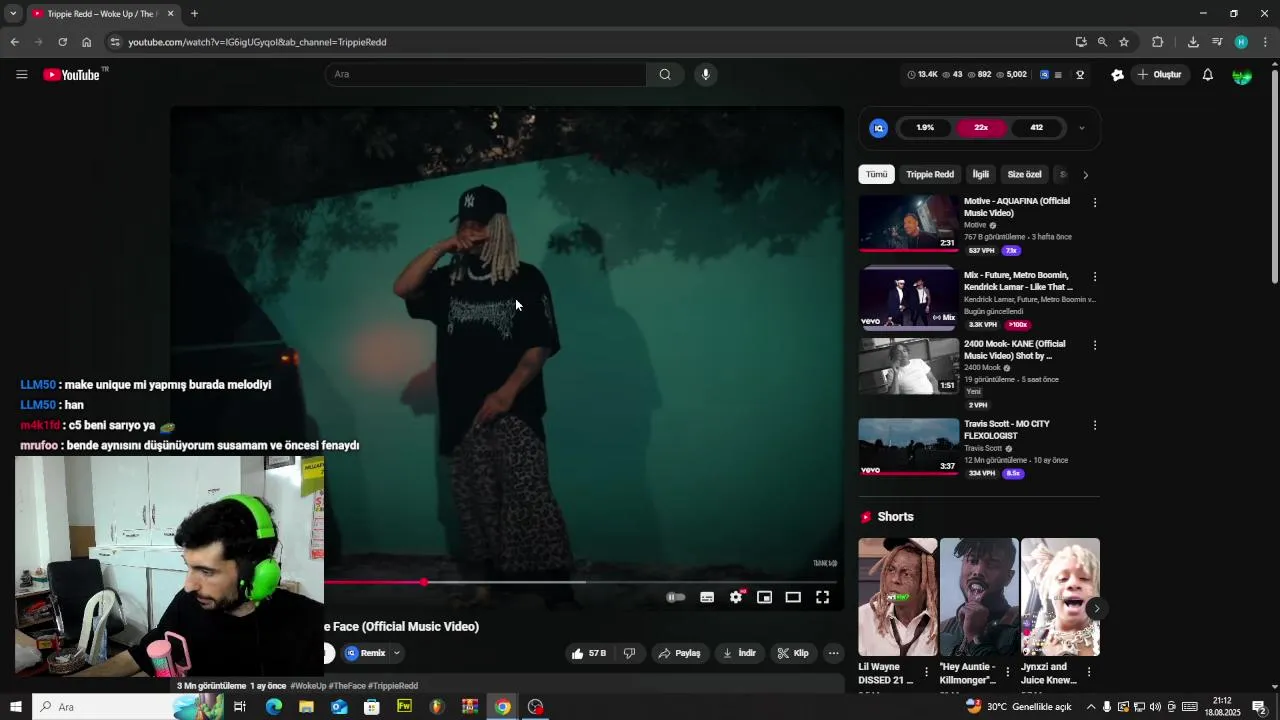Image resolution: width=1280 pixels, height=720 pixels.
Task: Open File Explorer from taskbar
Action: point(306,707)
